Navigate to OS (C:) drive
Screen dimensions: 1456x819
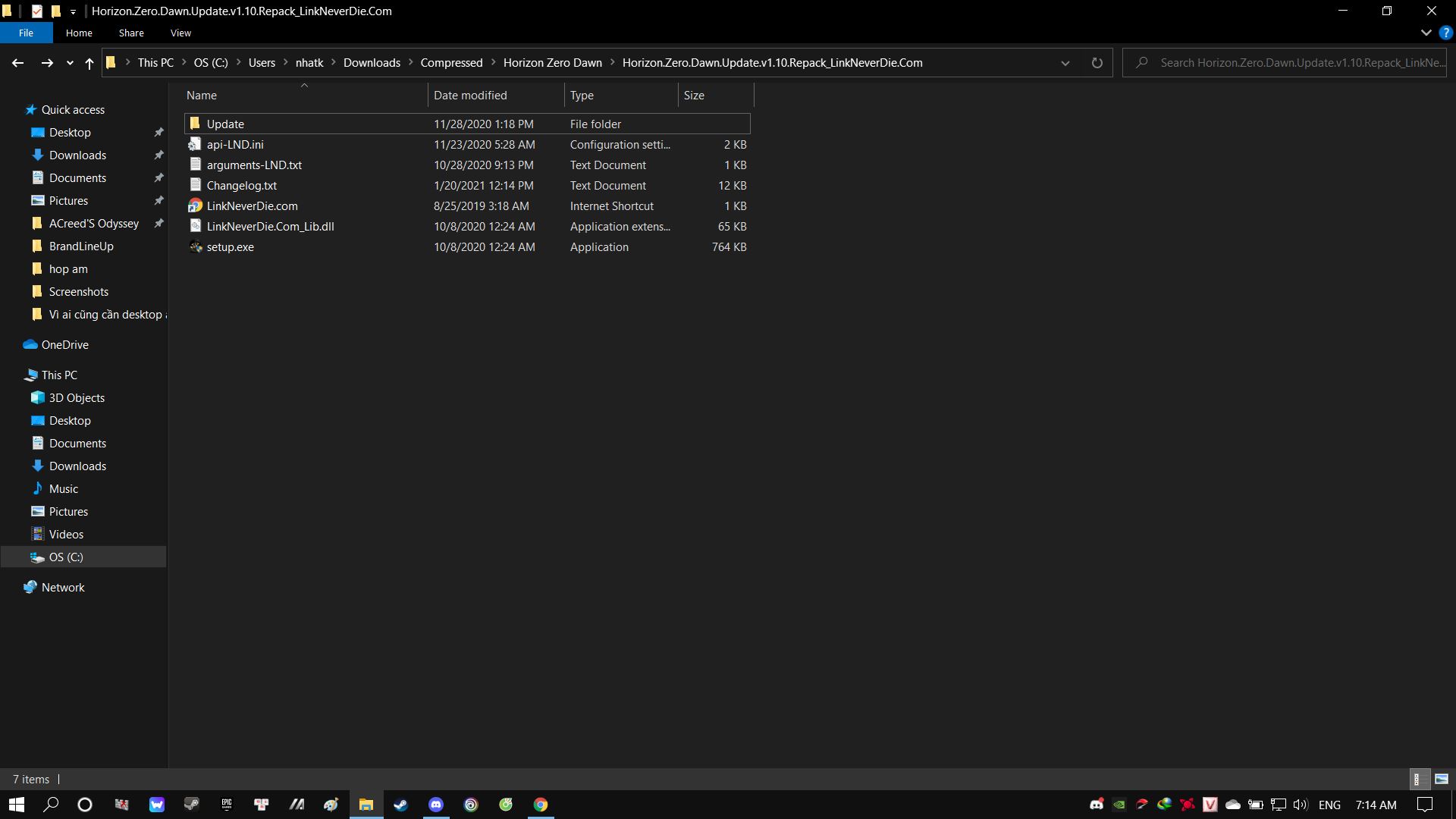(x=65, y=556)
